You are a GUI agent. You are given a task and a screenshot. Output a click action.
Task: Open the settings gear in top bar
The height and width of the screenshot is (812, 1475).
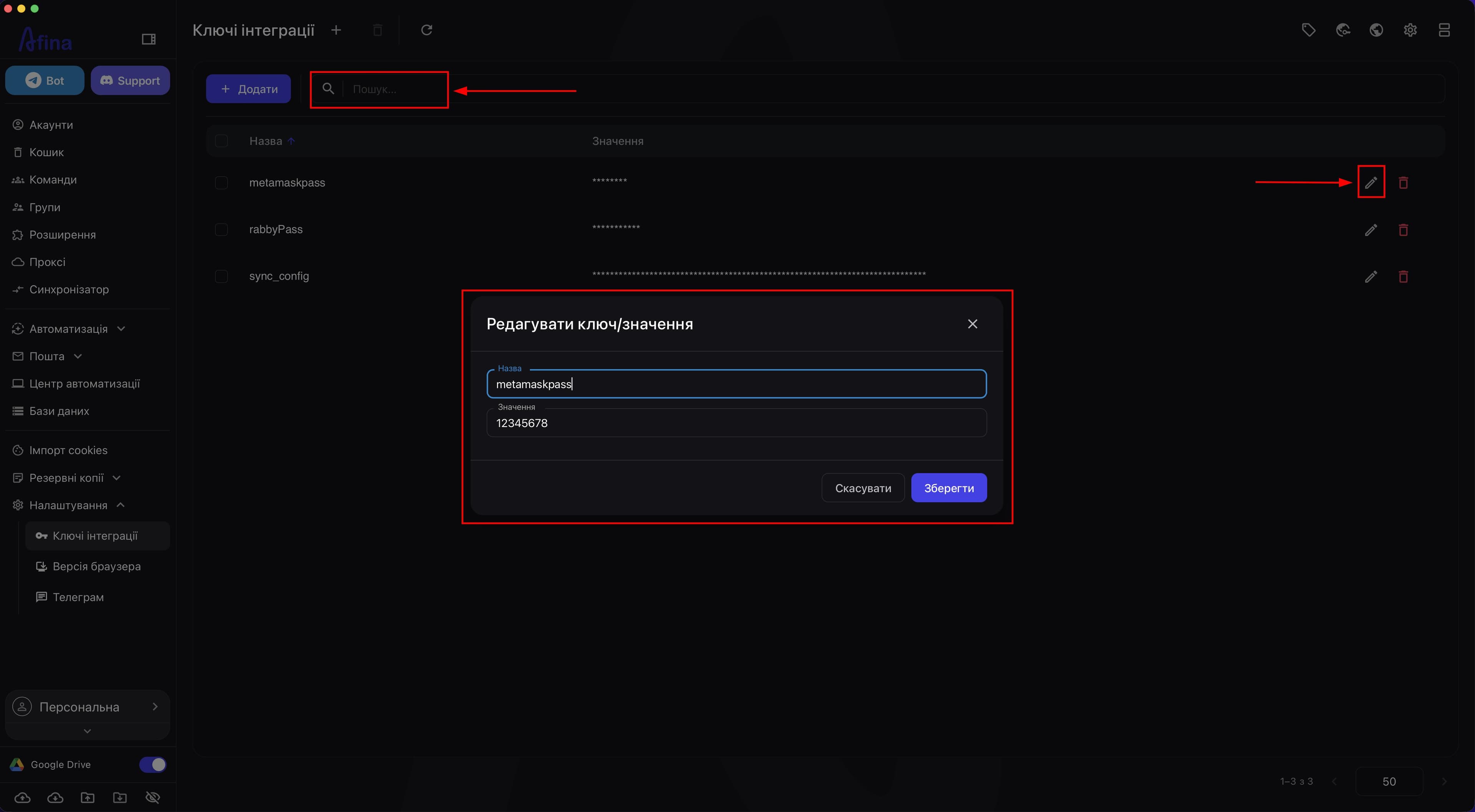pos(1410,30)
